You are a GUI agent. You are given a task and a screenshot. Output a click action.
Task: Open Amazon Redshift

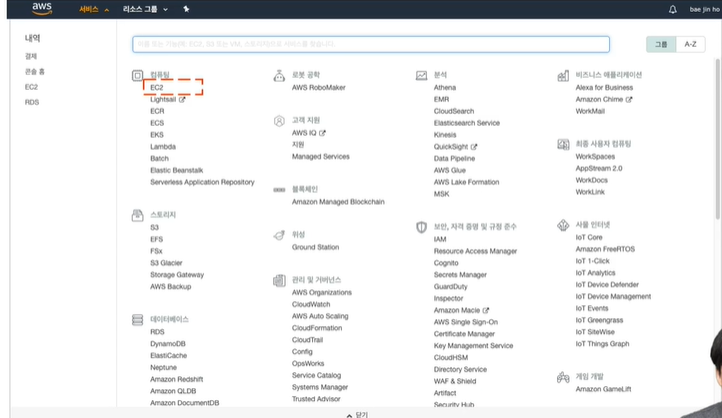(x=176, y=379)
